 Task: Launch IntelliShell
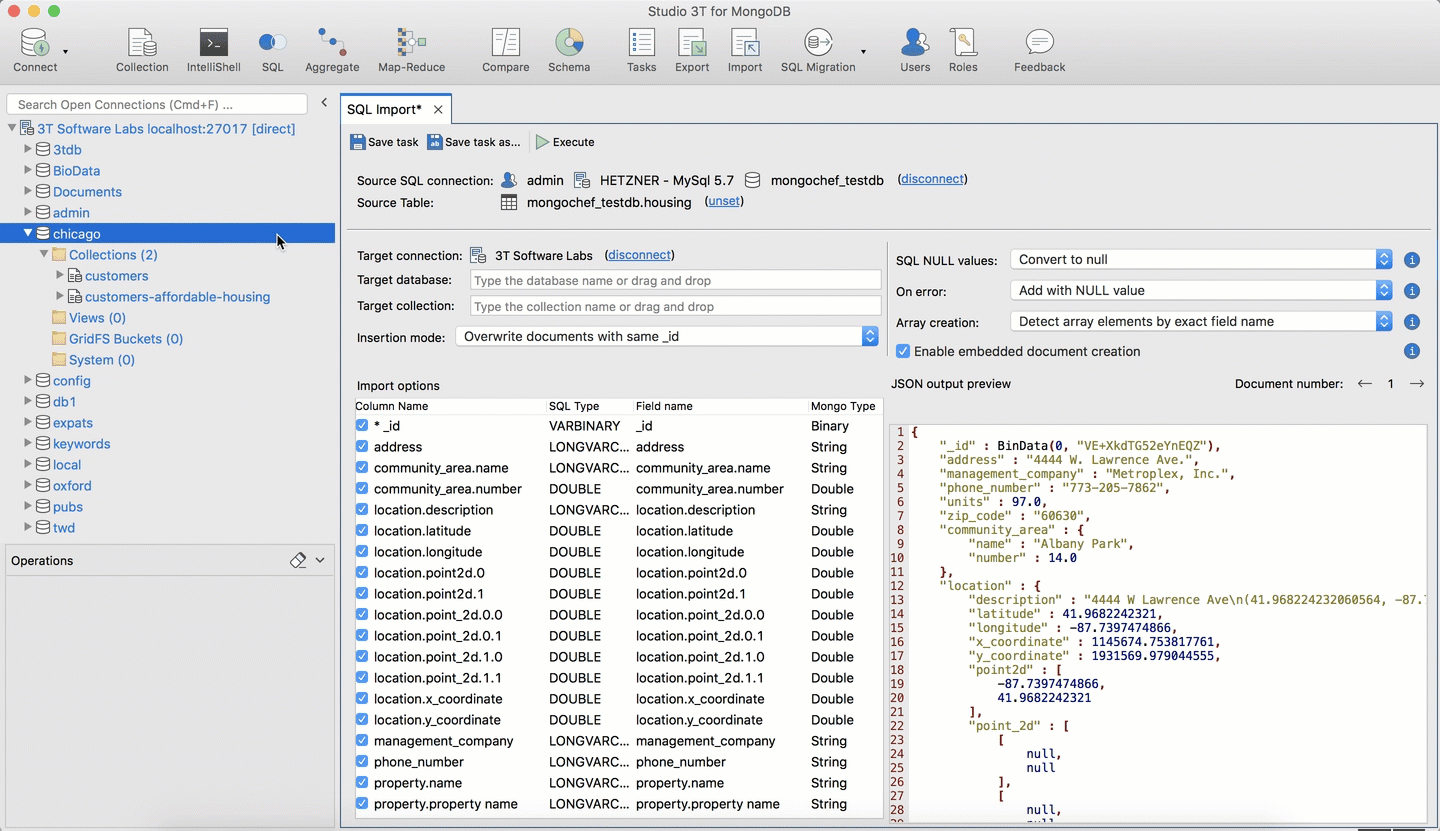pos(213,50)
